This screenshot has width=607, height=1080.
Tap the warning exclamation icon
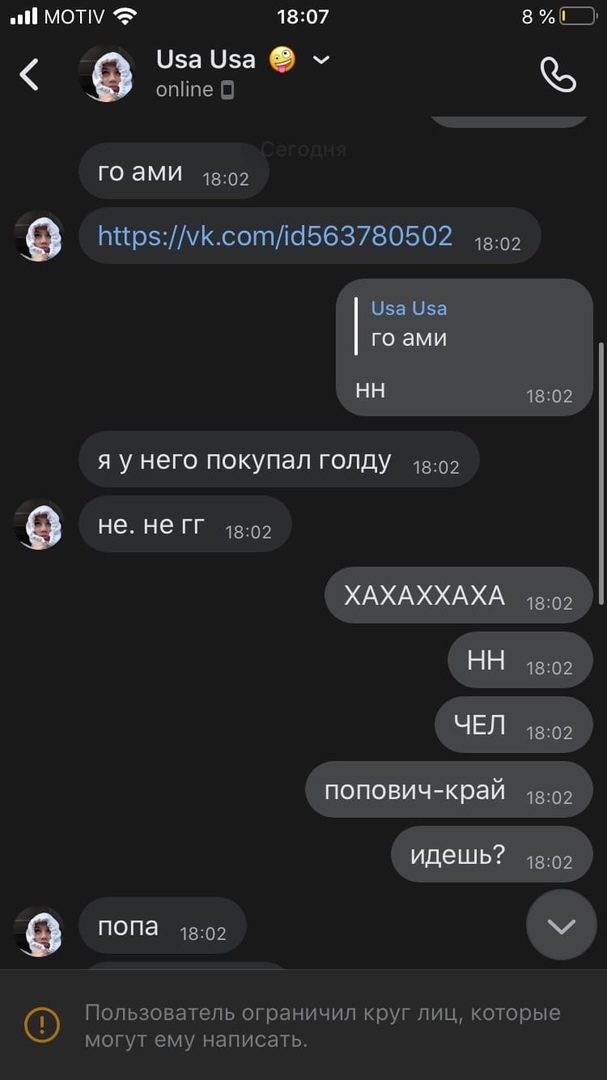point(42,1025)
